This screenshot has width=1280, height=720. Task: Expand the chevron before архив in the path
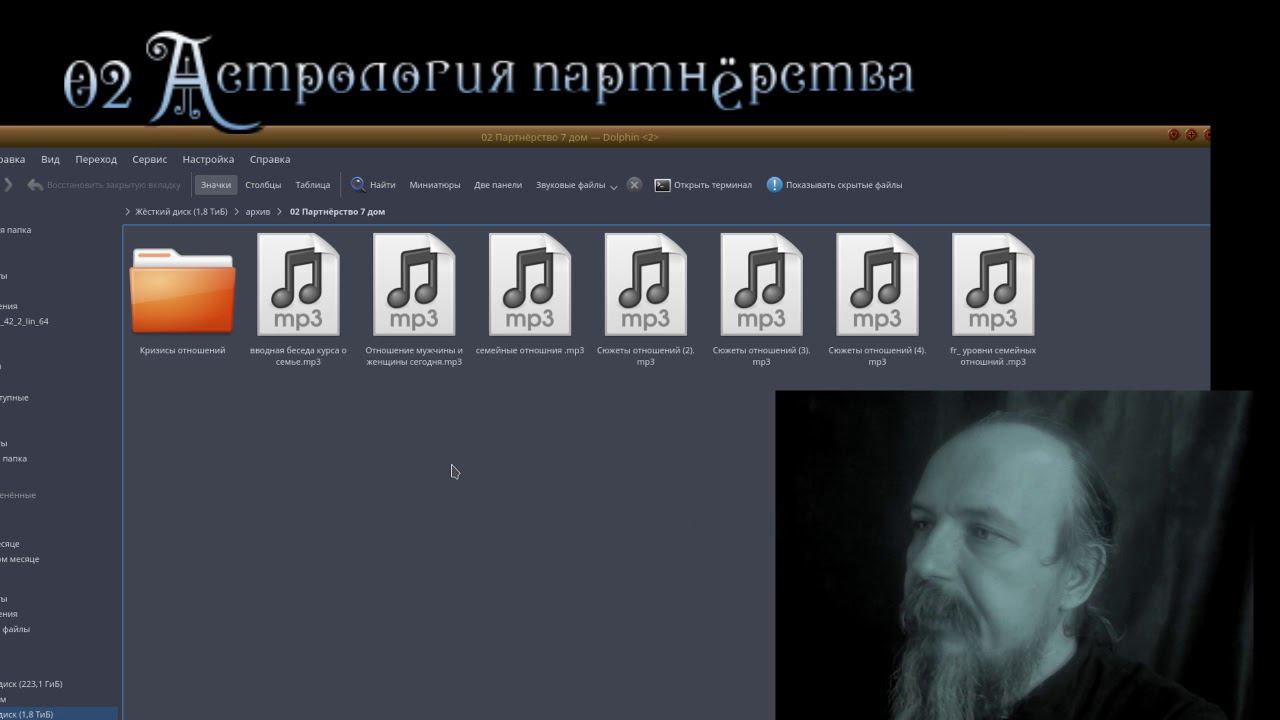point(238,212)
